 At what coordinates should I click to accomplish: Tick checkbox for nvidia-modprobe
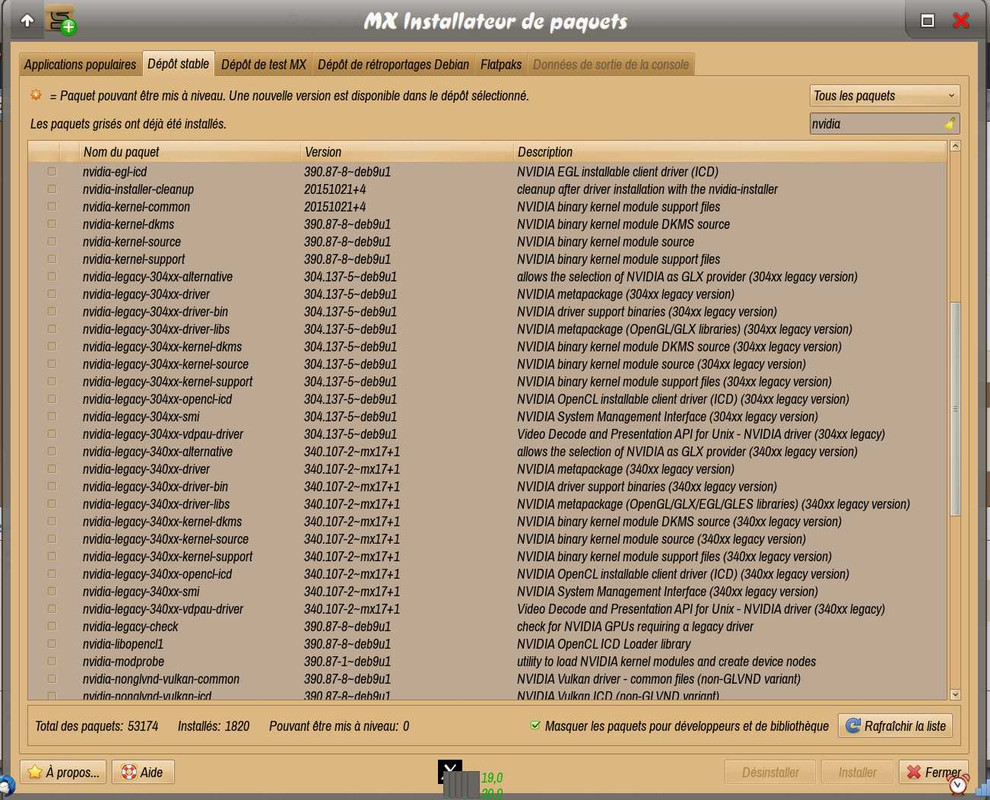coord(52,661)
